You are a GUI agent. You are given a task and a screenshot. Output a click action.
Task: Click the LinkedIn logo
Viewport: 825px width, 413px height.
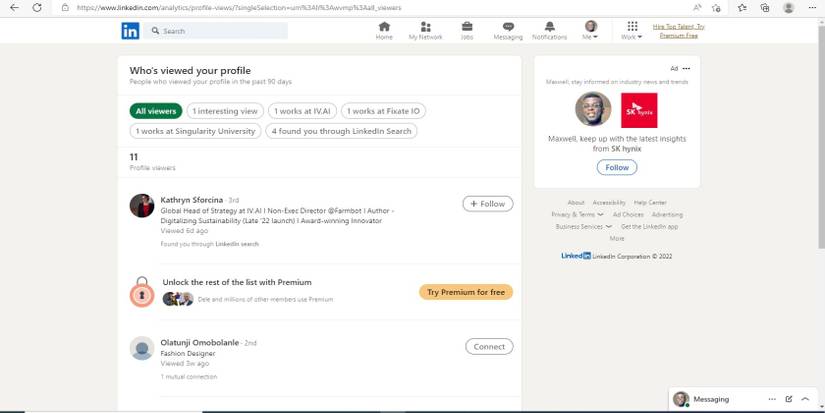pos(130,31)
